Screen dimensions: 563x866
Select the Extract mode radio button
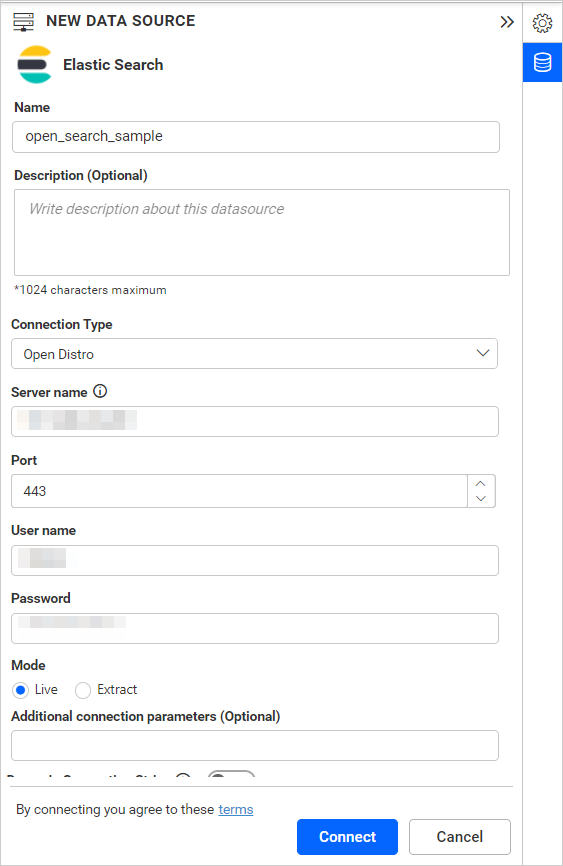coord(83,690)
